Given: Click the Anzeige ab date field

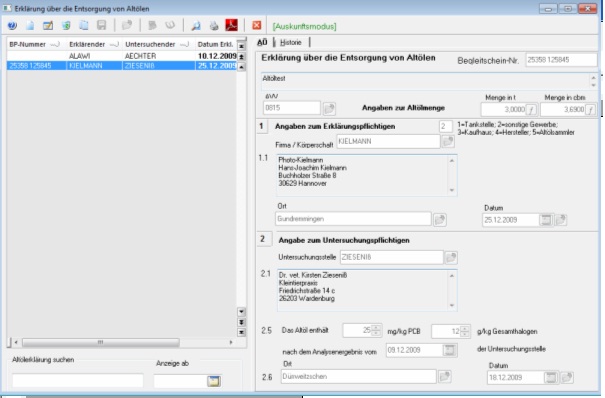Looking at the screenshot, I should (x=180, y=381).
